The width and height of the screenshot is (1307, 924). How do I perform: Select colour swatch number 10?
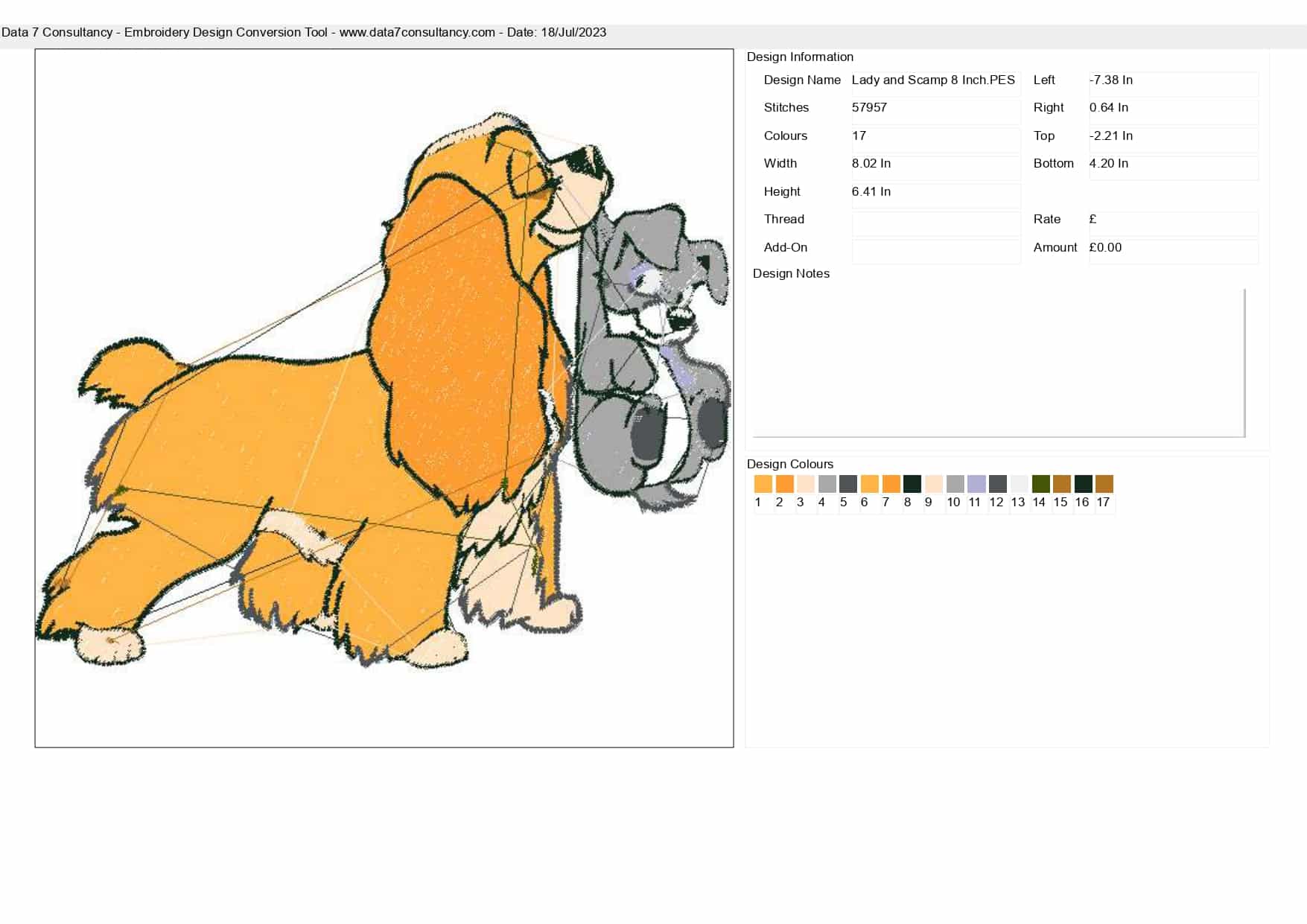coord(955,484)
